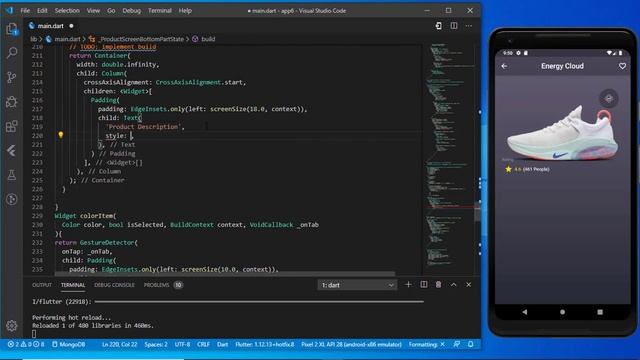Viewport: 640px width, 360px height.
Task: Click the feedback icon in status bar
Action: pos(457,344)
